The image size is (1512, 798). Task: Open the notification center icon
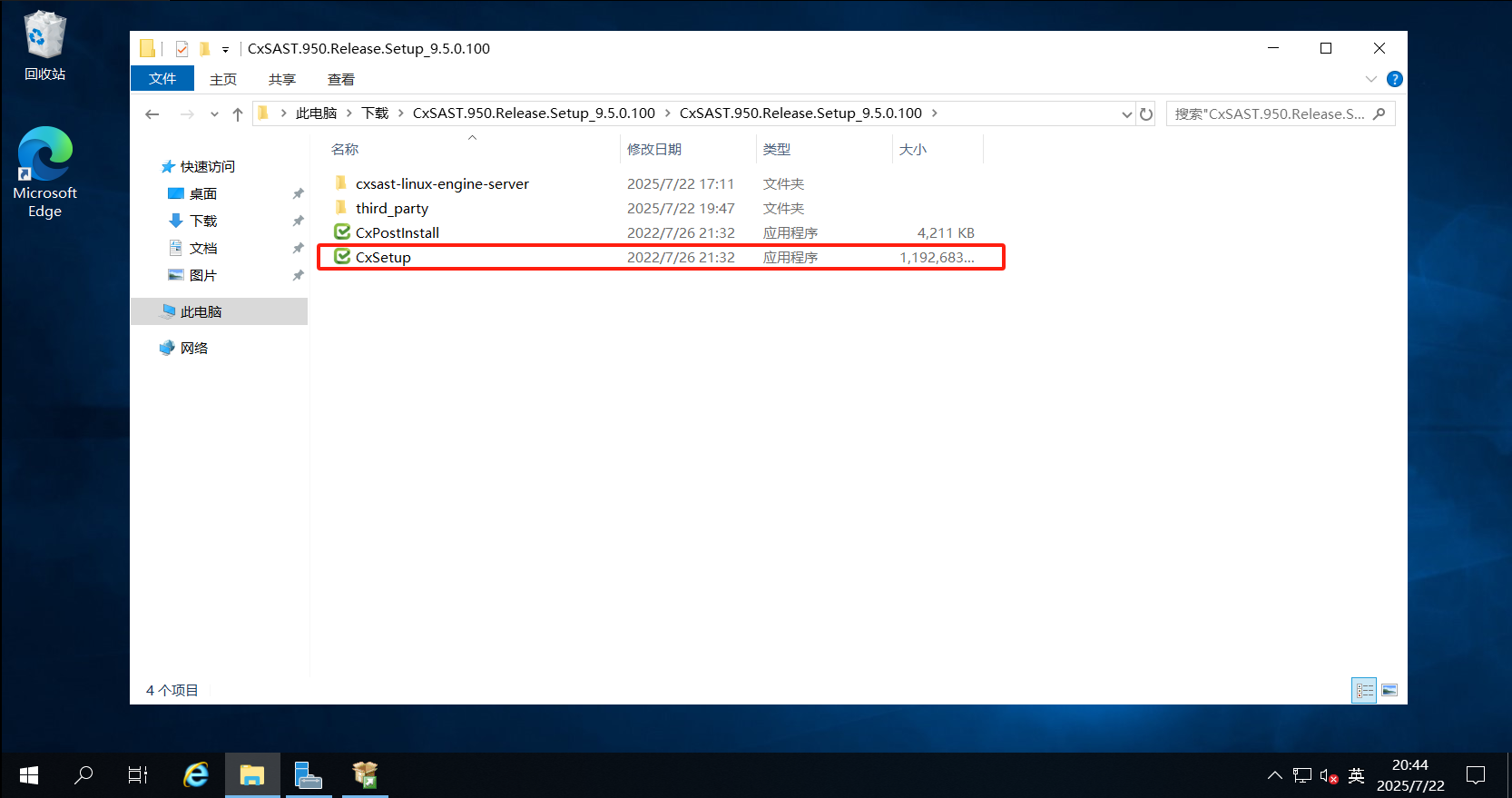(x=1477, y=775)
